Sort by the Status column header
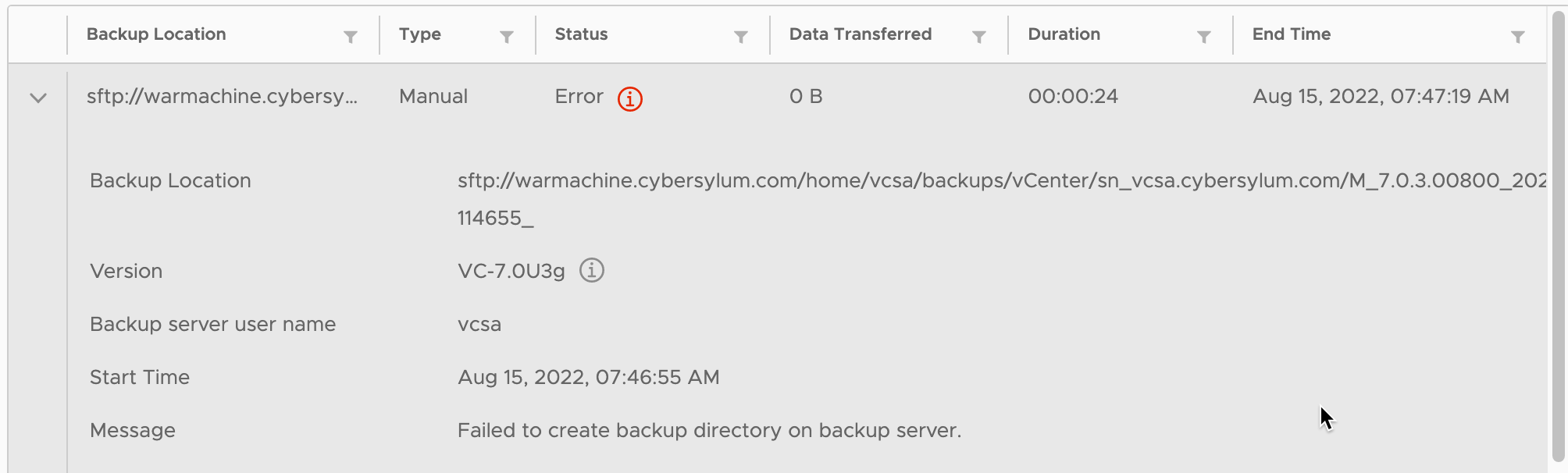Screen dimensions: 1568x473 coord(582,34)
